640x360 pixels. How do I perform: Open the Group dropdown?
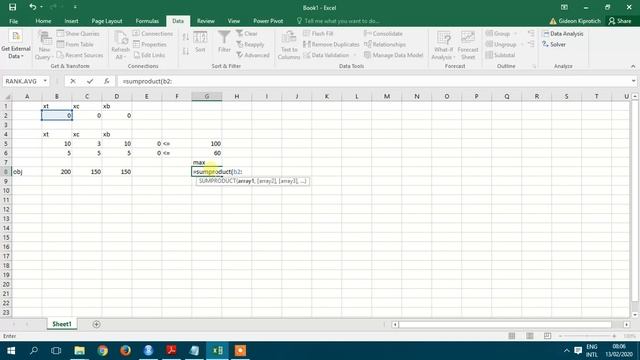coord(501,33)
